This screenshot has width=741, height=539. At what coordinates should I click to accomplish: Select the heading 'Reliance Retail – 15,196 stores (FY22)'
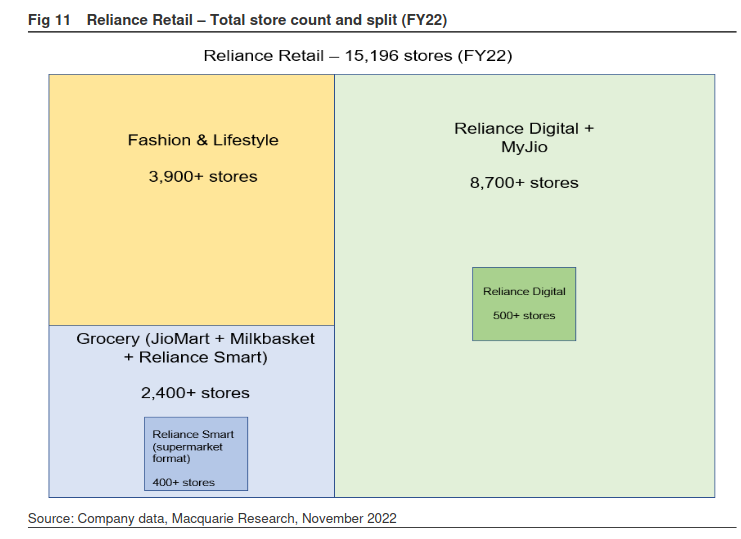[x=358, y=56]
